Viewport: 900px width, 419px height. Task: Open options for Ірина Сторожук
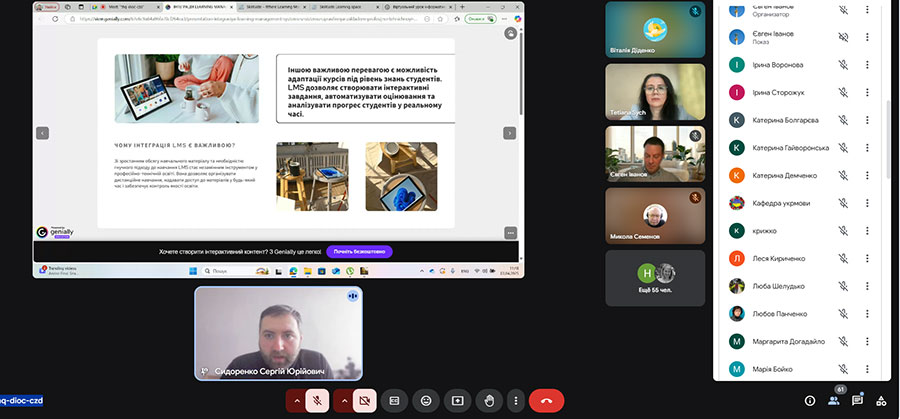point(867,92)
